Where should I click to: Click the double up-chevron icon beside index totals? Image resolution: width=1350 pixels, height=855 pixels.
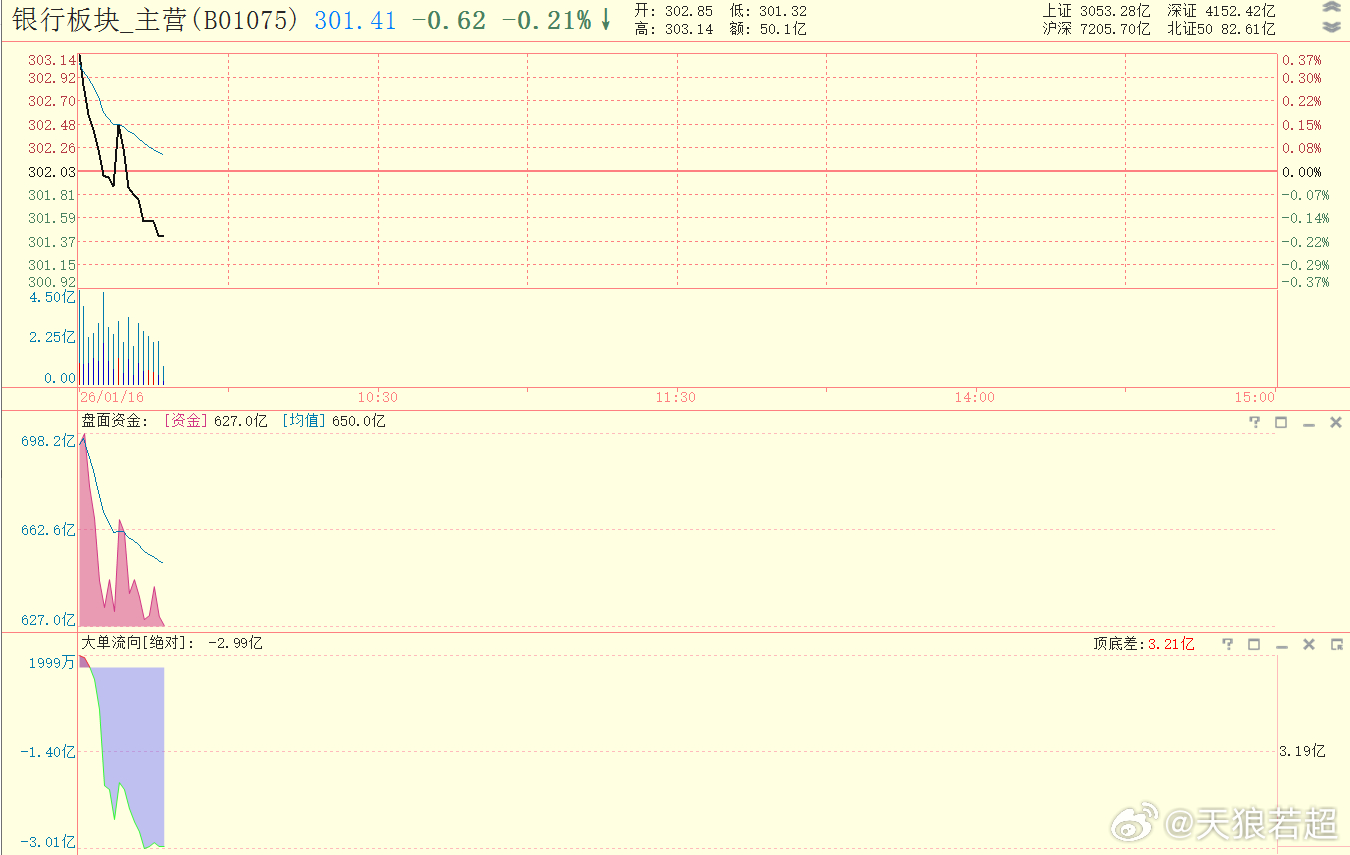point(1331,9)
